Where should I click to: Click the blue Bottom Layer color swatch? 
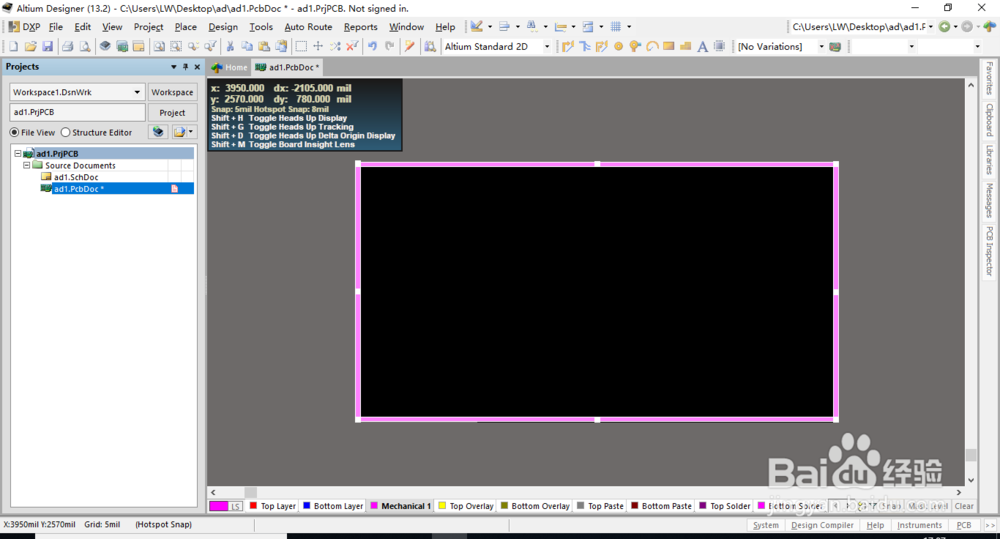[x=307, y=506]
